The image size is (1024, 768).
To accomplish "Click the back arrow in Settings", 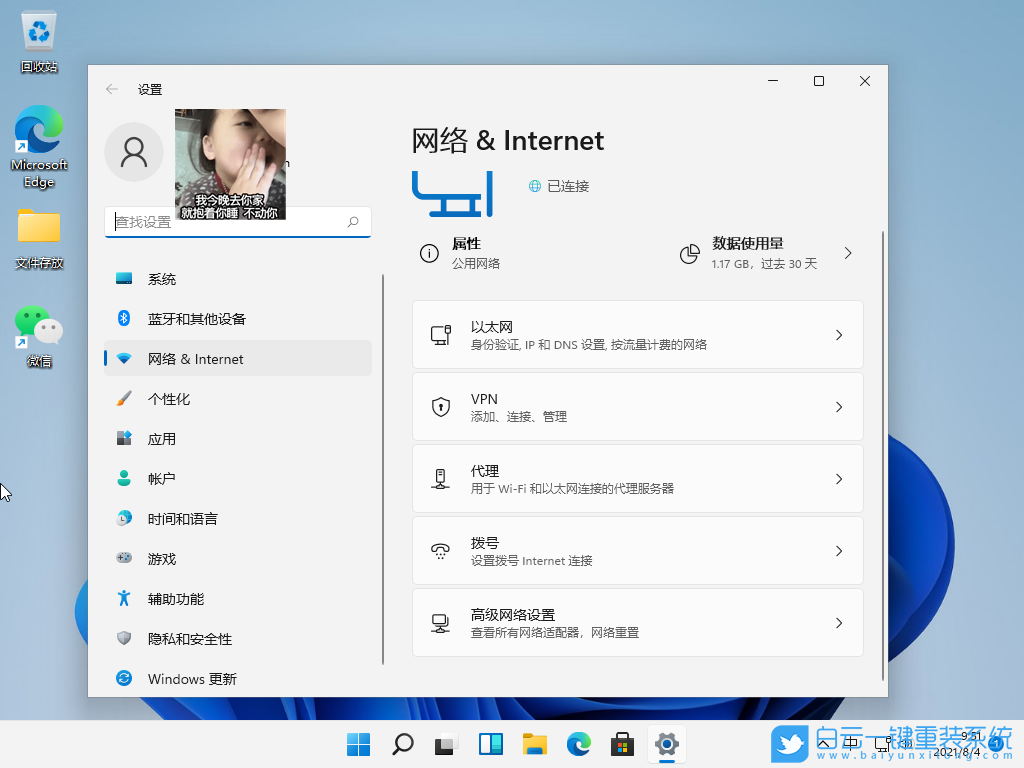I will pos(111,89).
